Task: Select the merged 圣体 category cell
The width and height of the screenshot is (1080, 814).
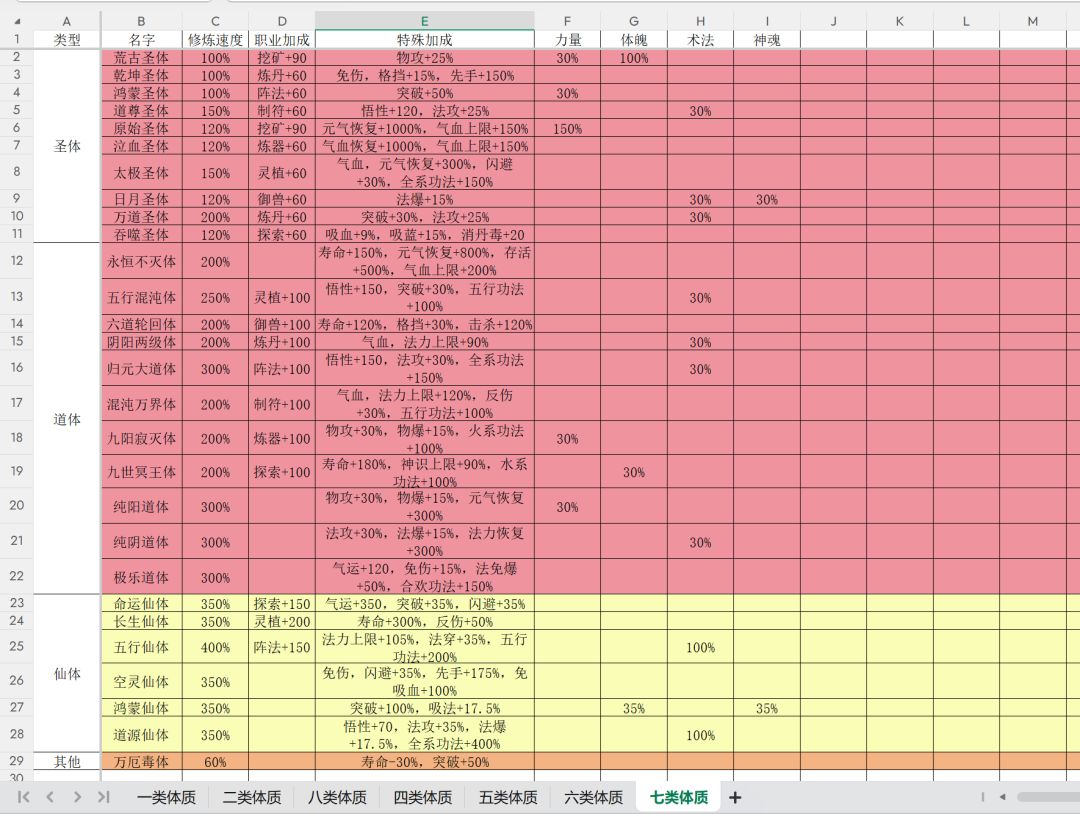Action: [x=67, y=146]
